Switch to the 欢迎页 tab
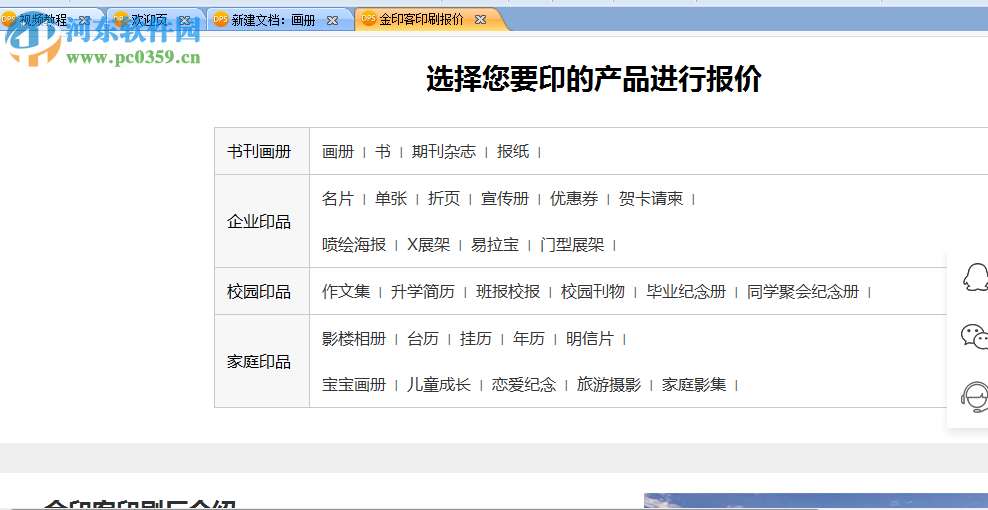This screenshot has width=988, height=510. coord(149,20)
